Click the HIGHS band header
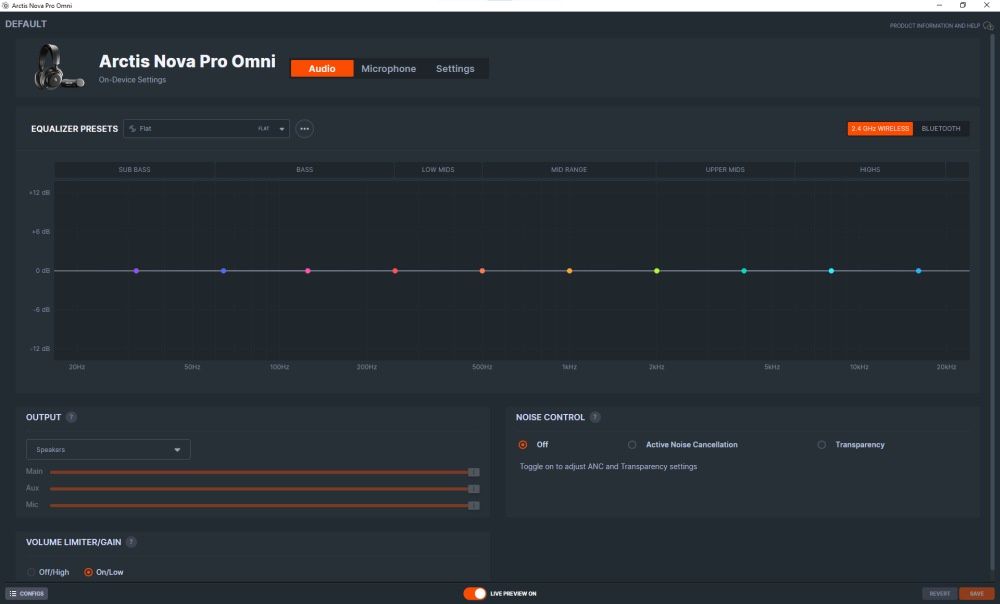 [870, 170]
